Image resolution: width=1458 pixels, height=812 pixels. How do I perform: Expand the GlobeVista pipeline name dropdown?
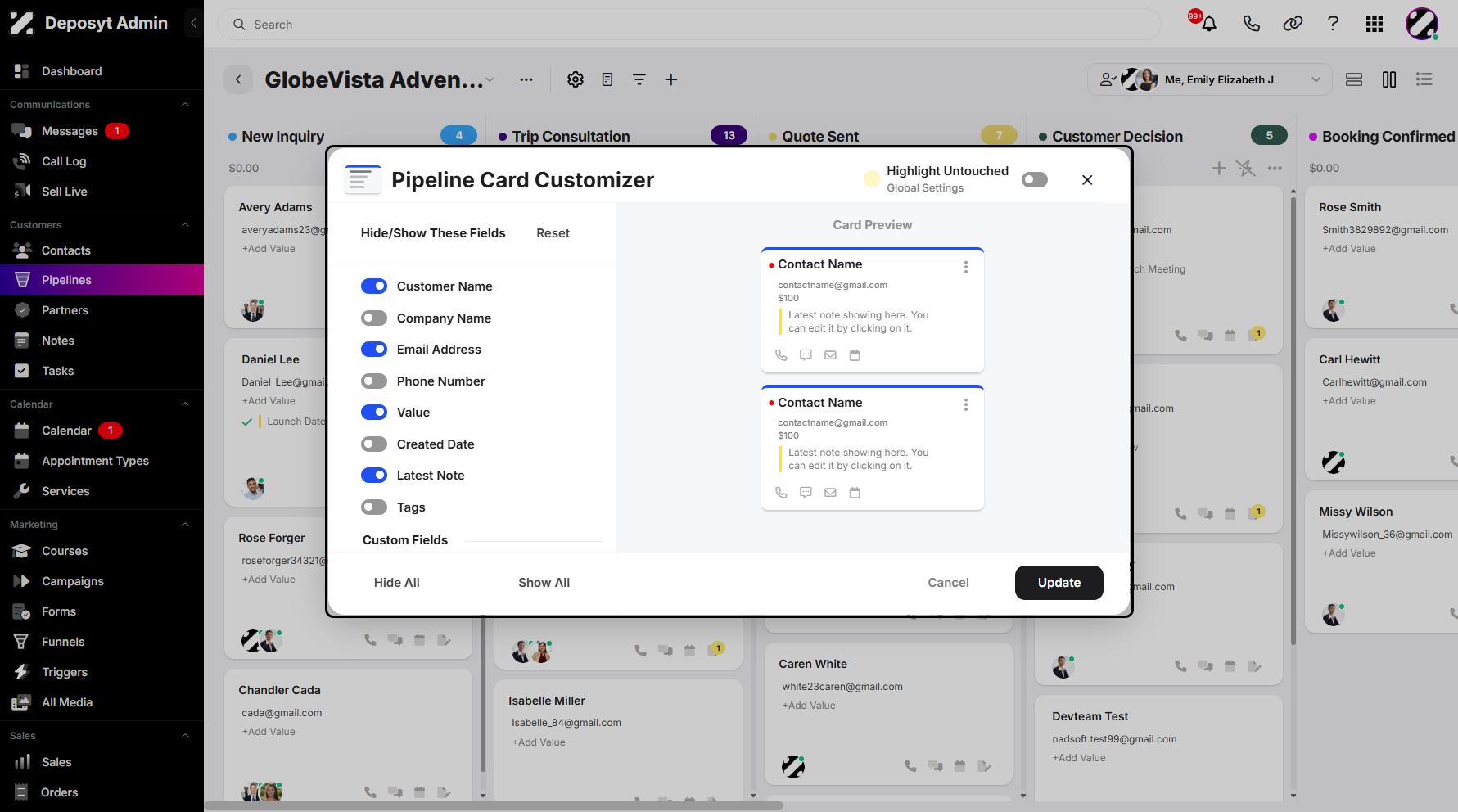coord(490,79)
